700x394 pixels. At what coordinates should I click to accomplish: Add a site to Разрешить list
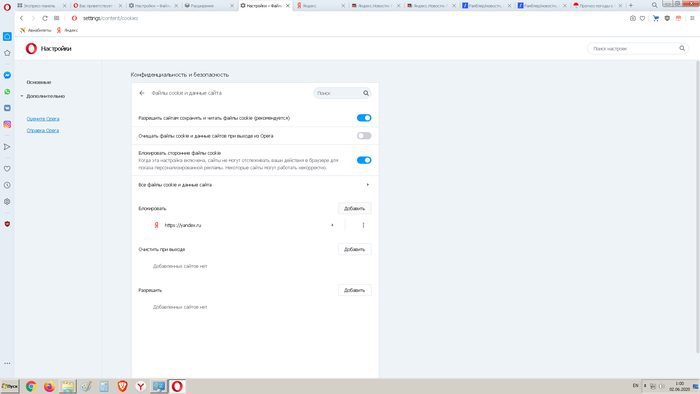[354, 290]
